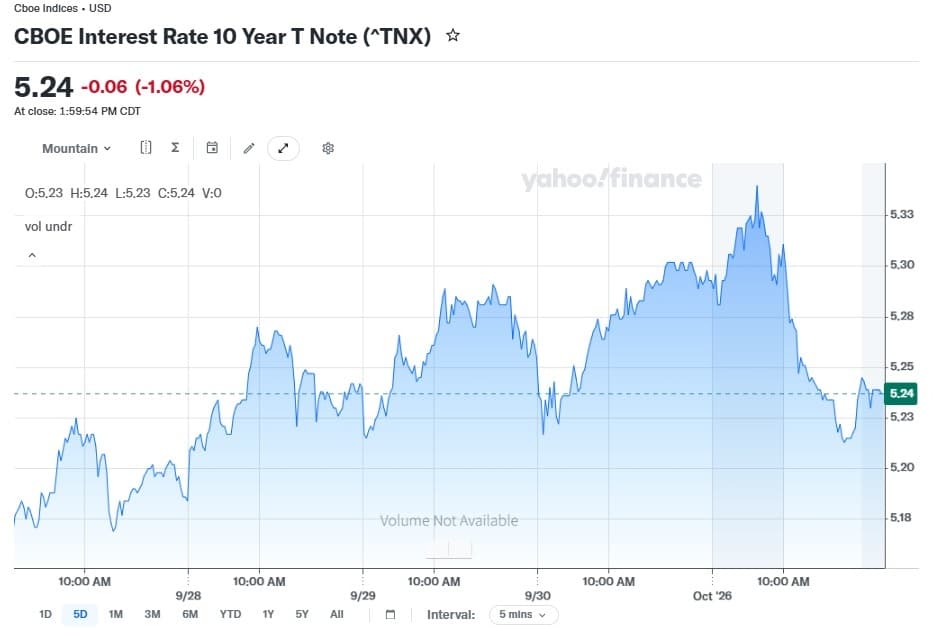Select the 5Y time range
933x628 pixels.
tap(302, 614)
